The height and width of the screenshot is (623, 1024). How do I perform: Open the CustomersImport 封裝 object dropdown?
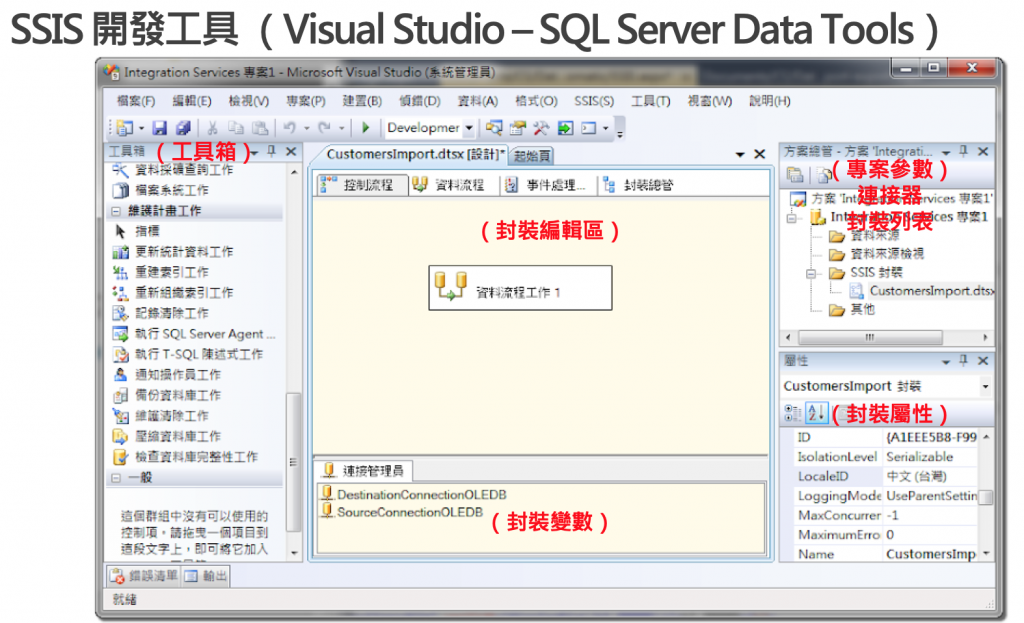point(985,387)
